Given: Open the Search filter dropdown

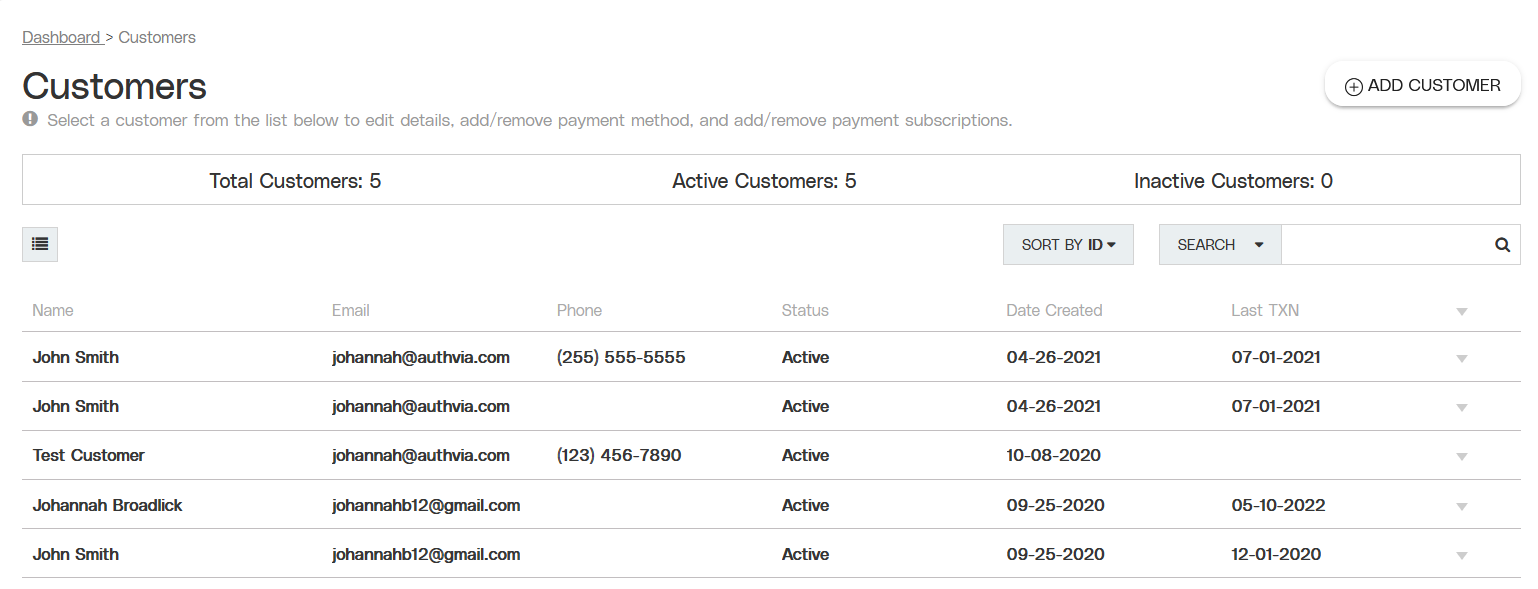Looking at the screenshot, I should 1220,245.
